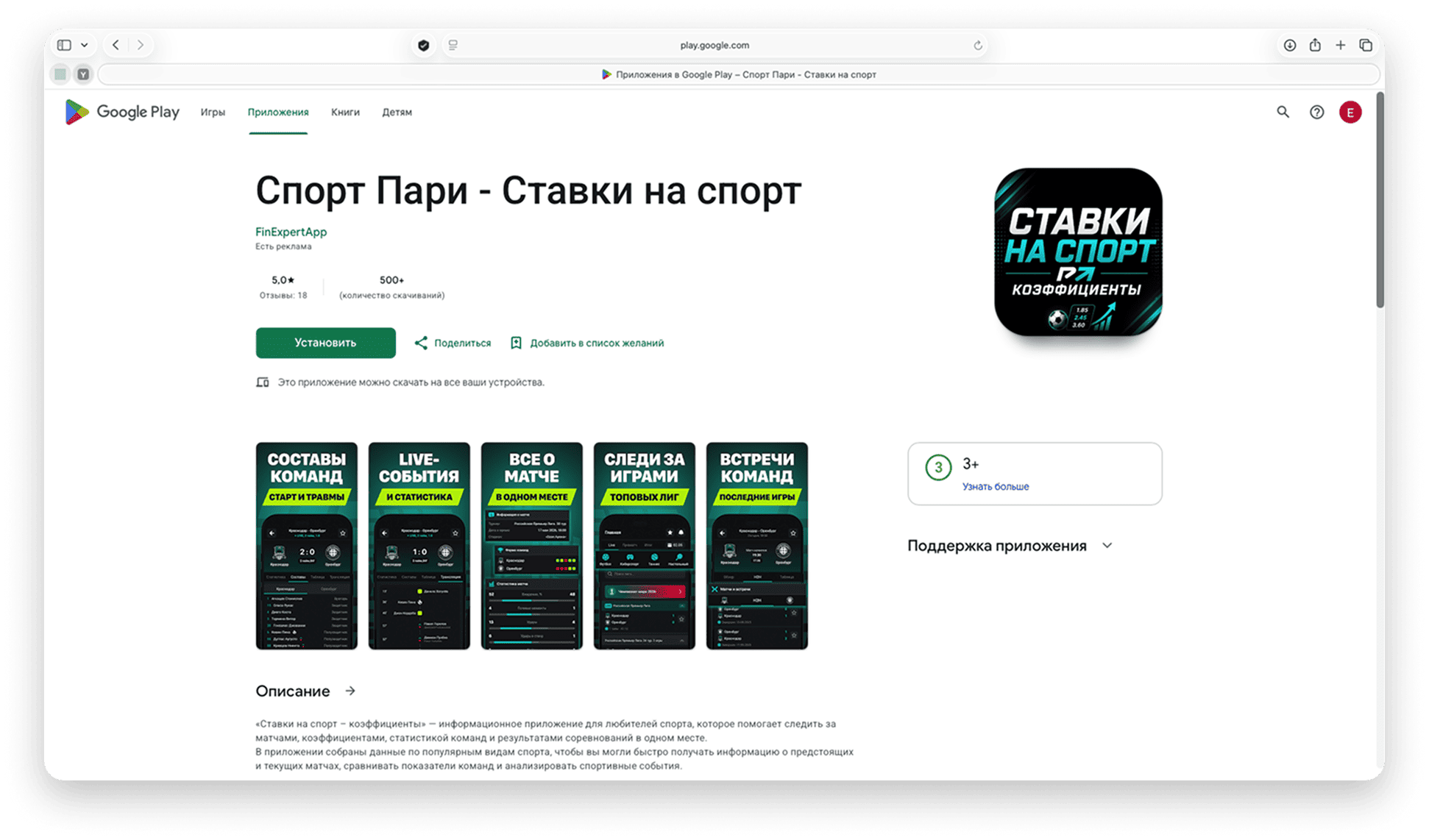Click the Описание heading
The width and height of the screenshot is (1429, 840).
point(293,691)
